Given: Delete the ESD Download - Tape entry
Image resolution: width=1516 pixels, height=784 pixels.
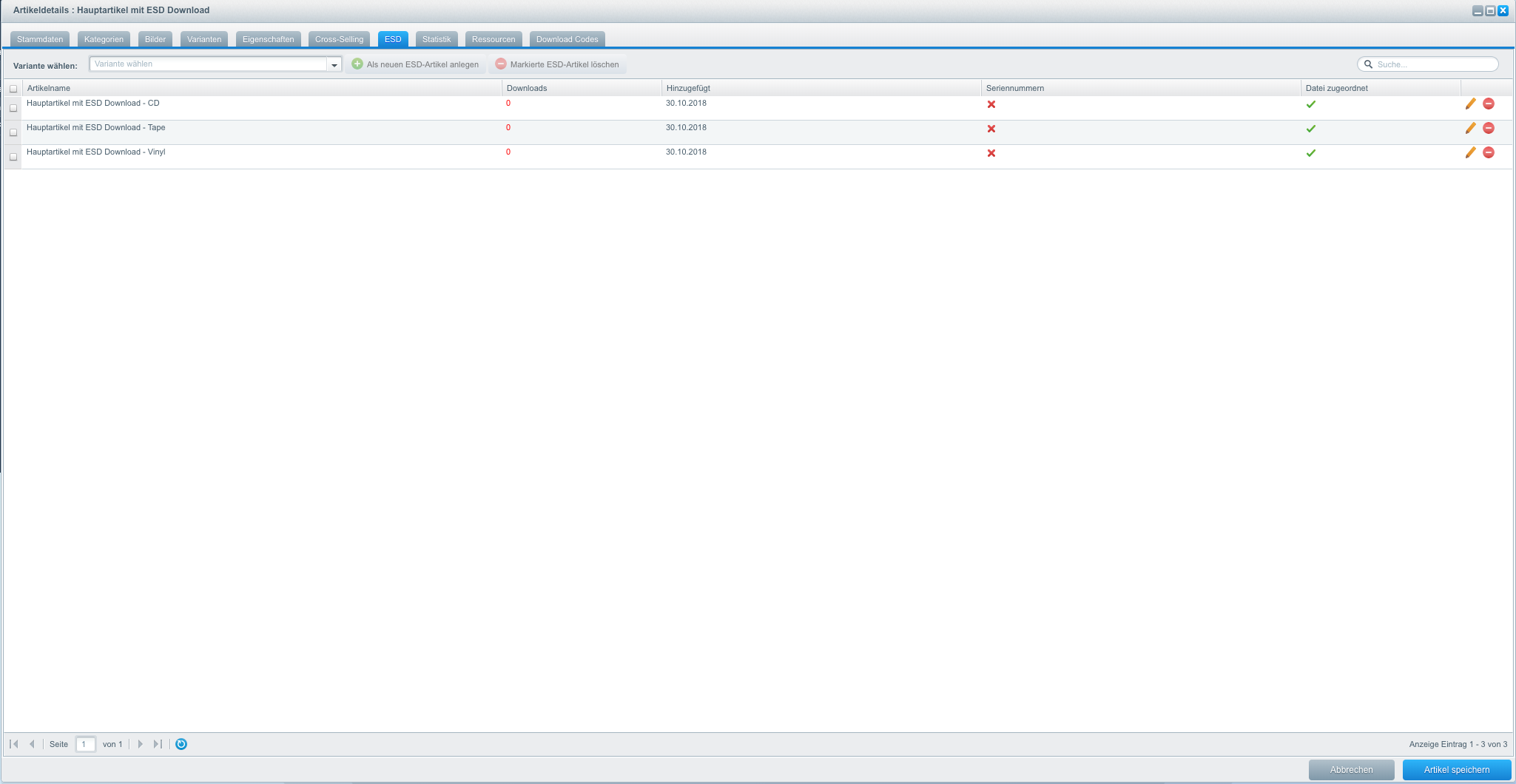Looking at the screenshot, I should [1489, 128].
